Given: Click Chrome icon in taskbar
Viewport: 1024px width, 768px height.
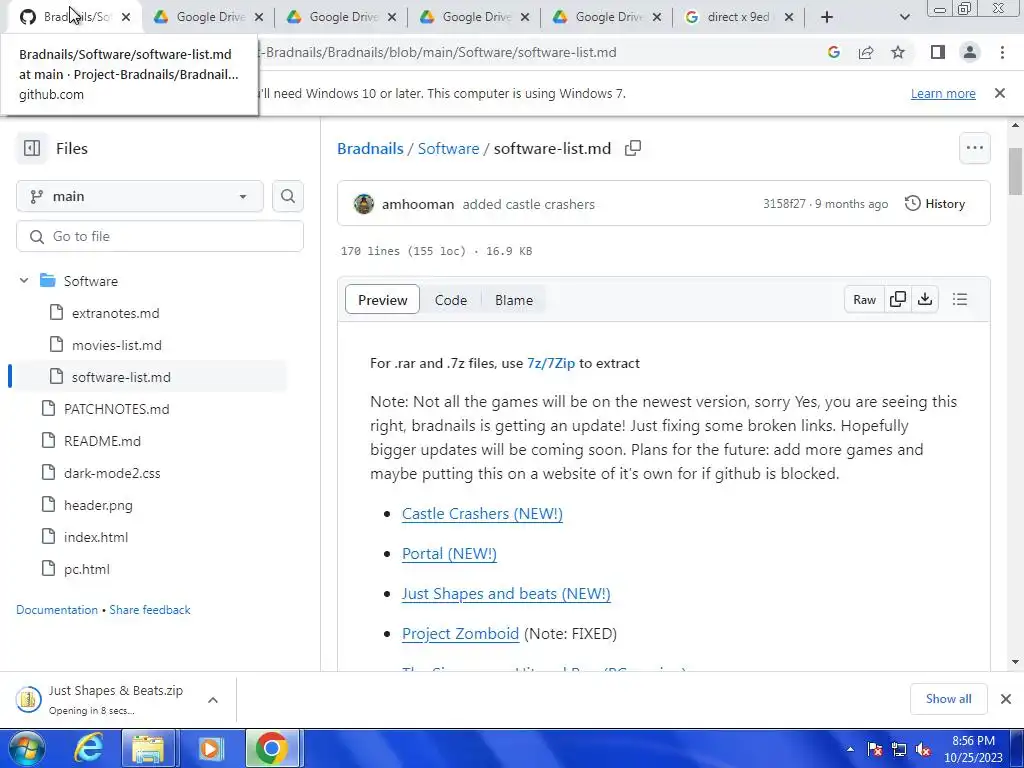Looking at the screenshot, I should point(272,749).
